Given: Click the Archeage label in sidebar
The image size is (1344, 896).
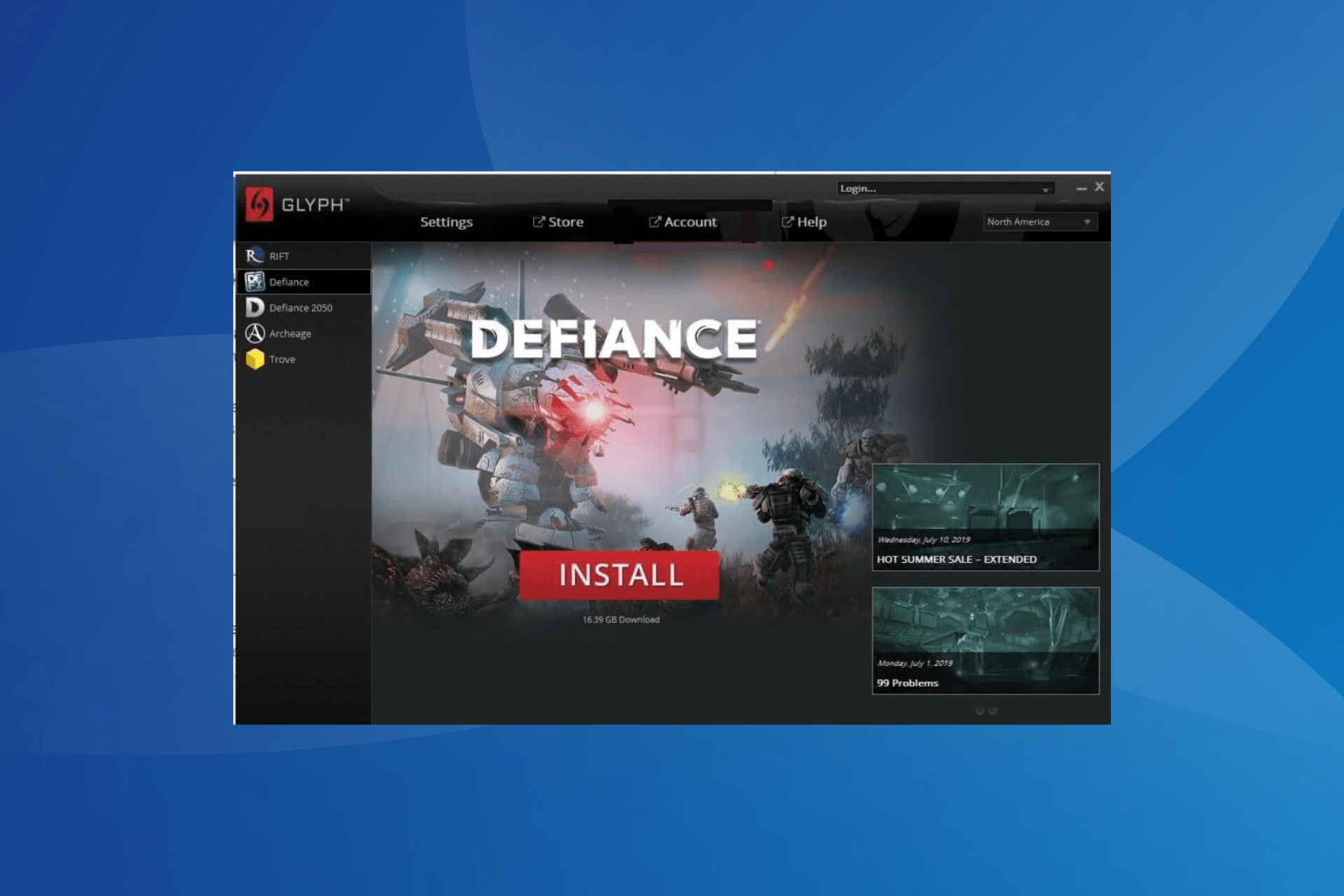Looking at the screenshot, I should 290,334.
